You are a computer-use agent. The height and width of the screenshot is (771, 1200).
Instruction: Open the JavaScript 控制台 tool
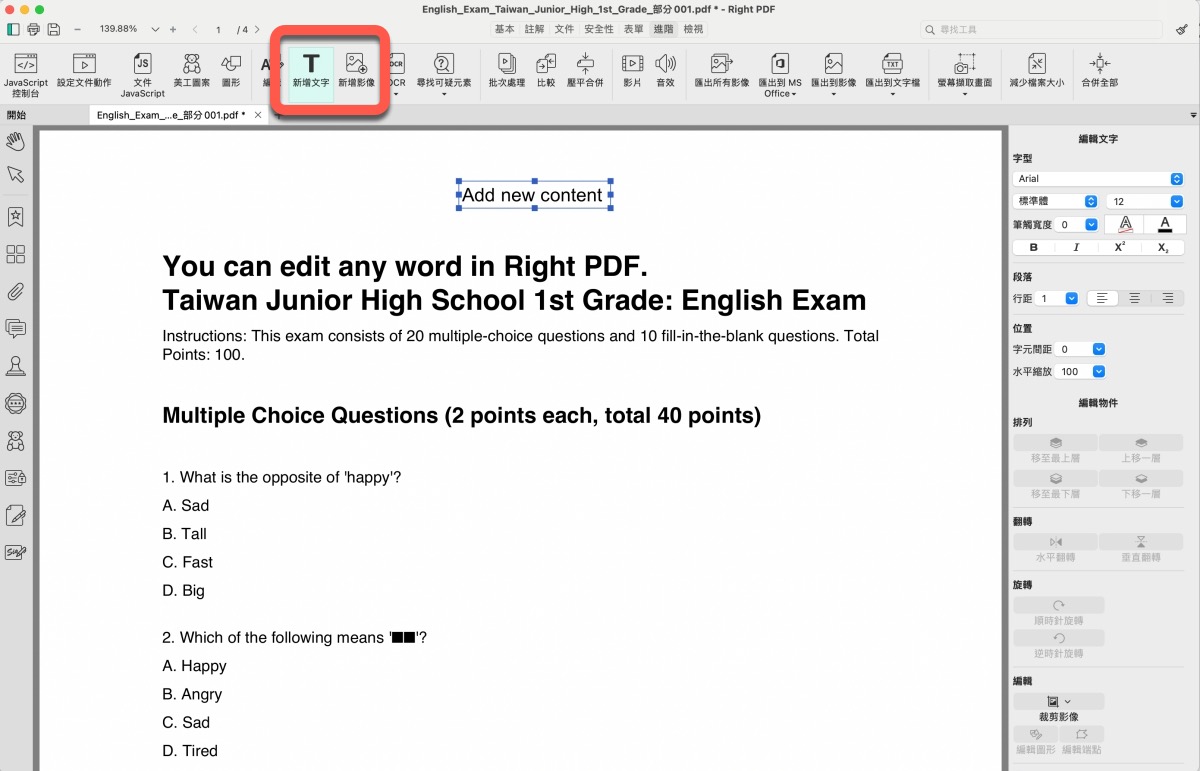coord(26,75)
